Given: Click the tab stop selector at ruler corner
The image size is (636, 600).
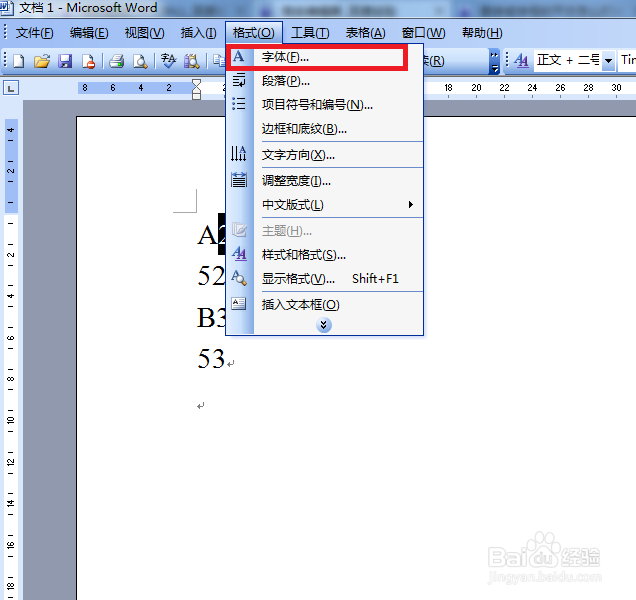Looking at the screenshot, I should pyautogui.click(x=11, y=88).
